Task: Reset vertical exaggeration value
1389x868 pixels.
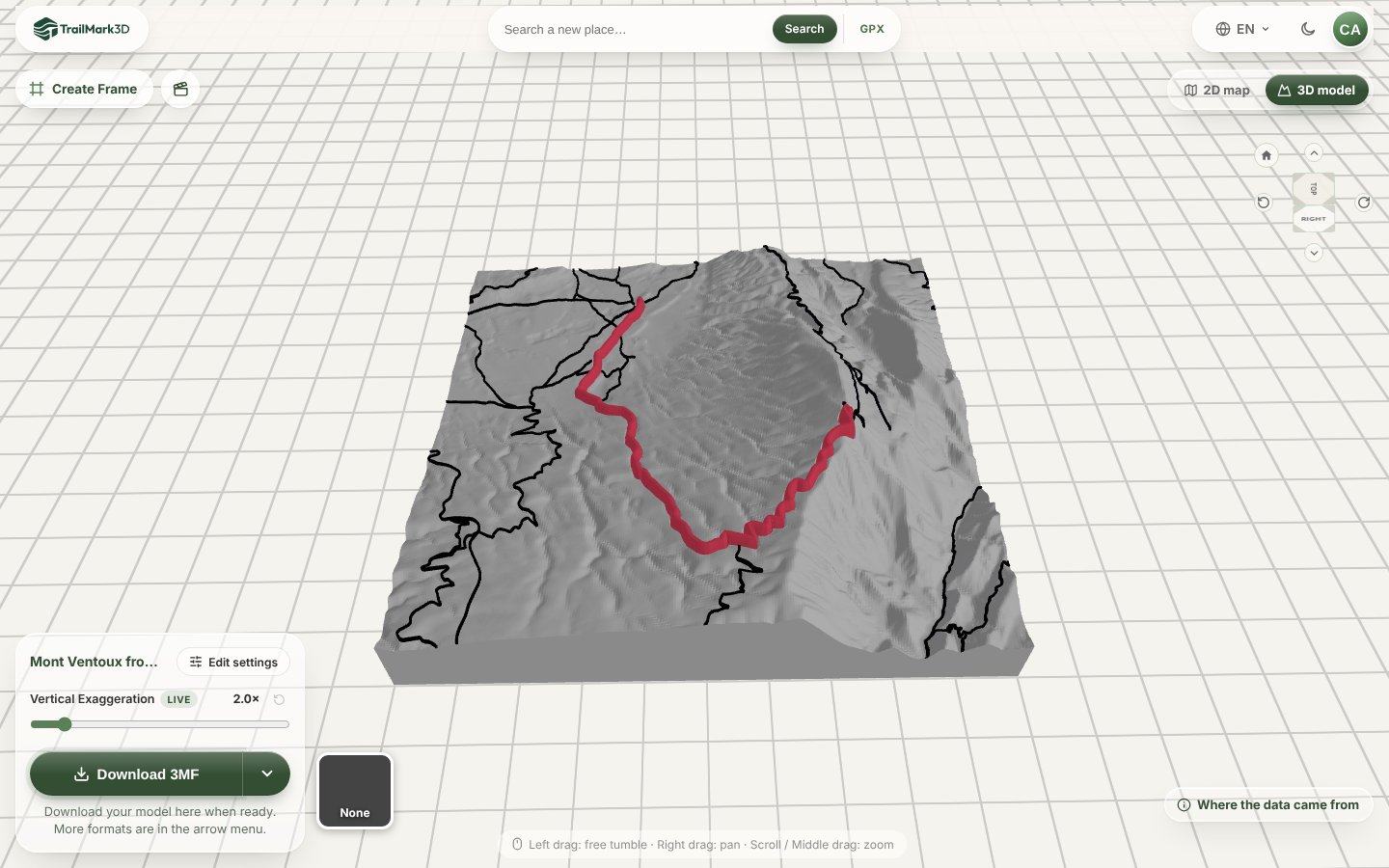Action: point(279,699)
